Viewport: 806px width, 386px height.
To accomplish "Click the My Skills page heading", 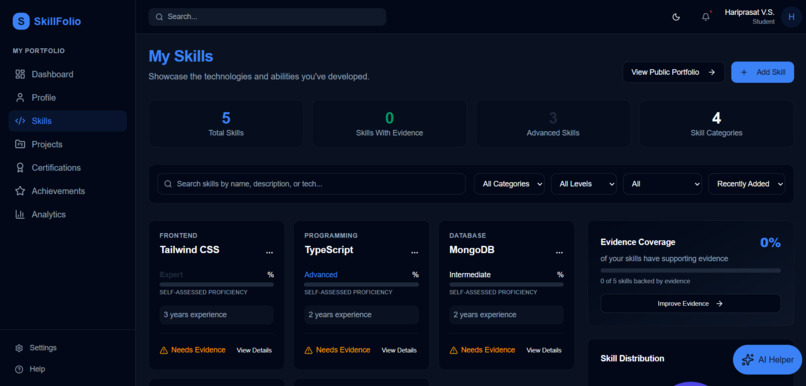I will [181, 56].
